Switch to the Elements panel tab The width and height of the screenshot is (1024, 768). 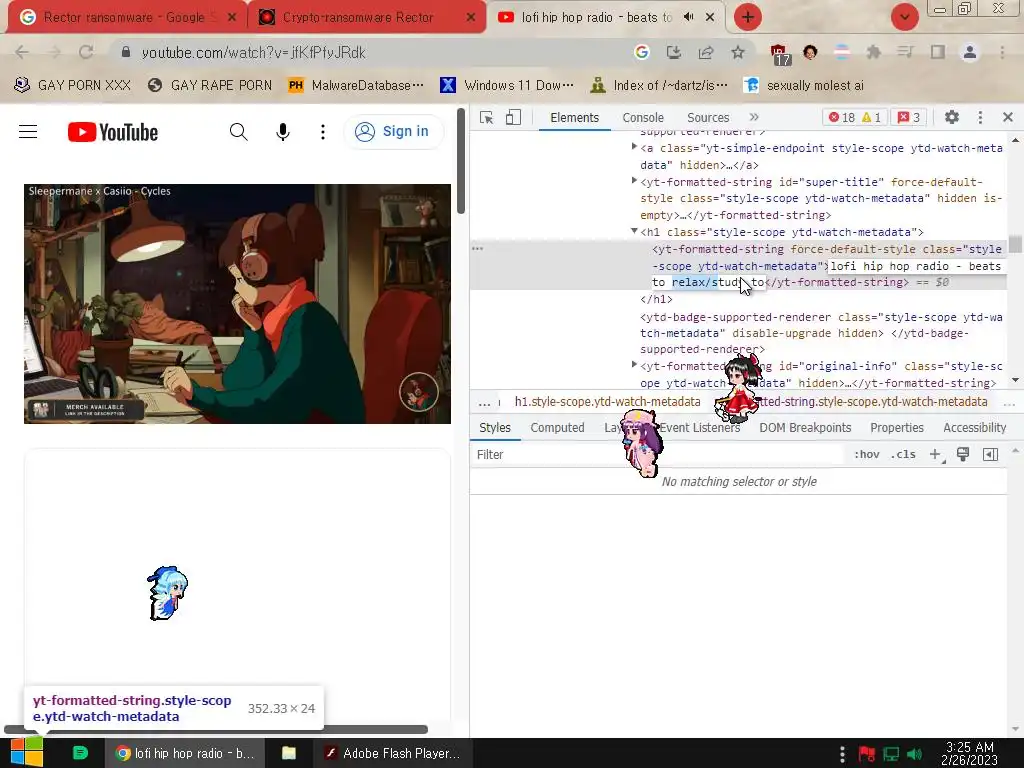pyautogui.click(x=574, y=118)
